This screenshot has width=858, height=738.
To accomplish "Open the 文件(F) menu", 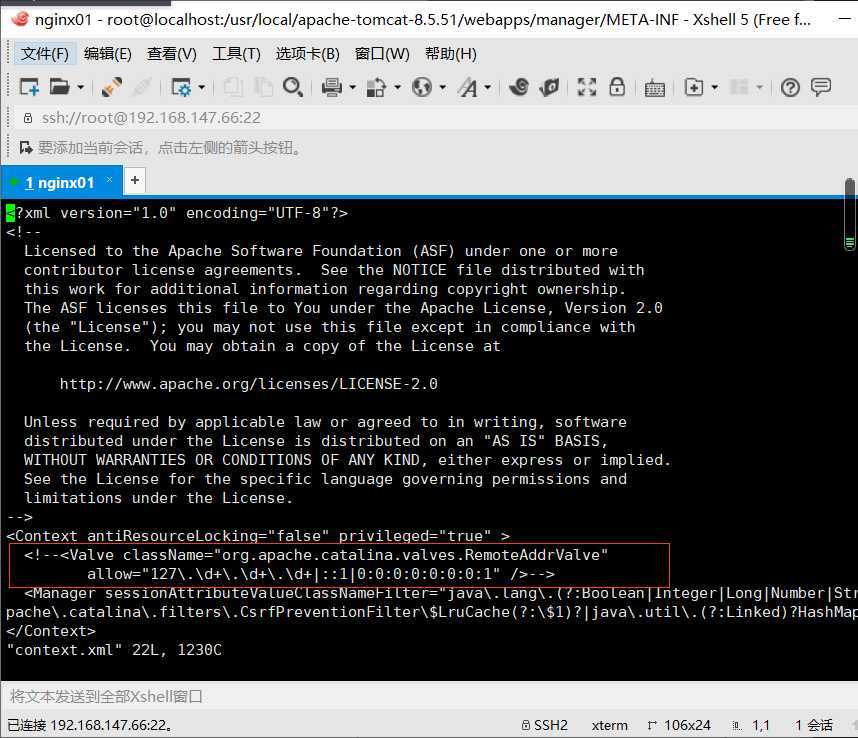I will pyautogui.click(x=45, y=54).
